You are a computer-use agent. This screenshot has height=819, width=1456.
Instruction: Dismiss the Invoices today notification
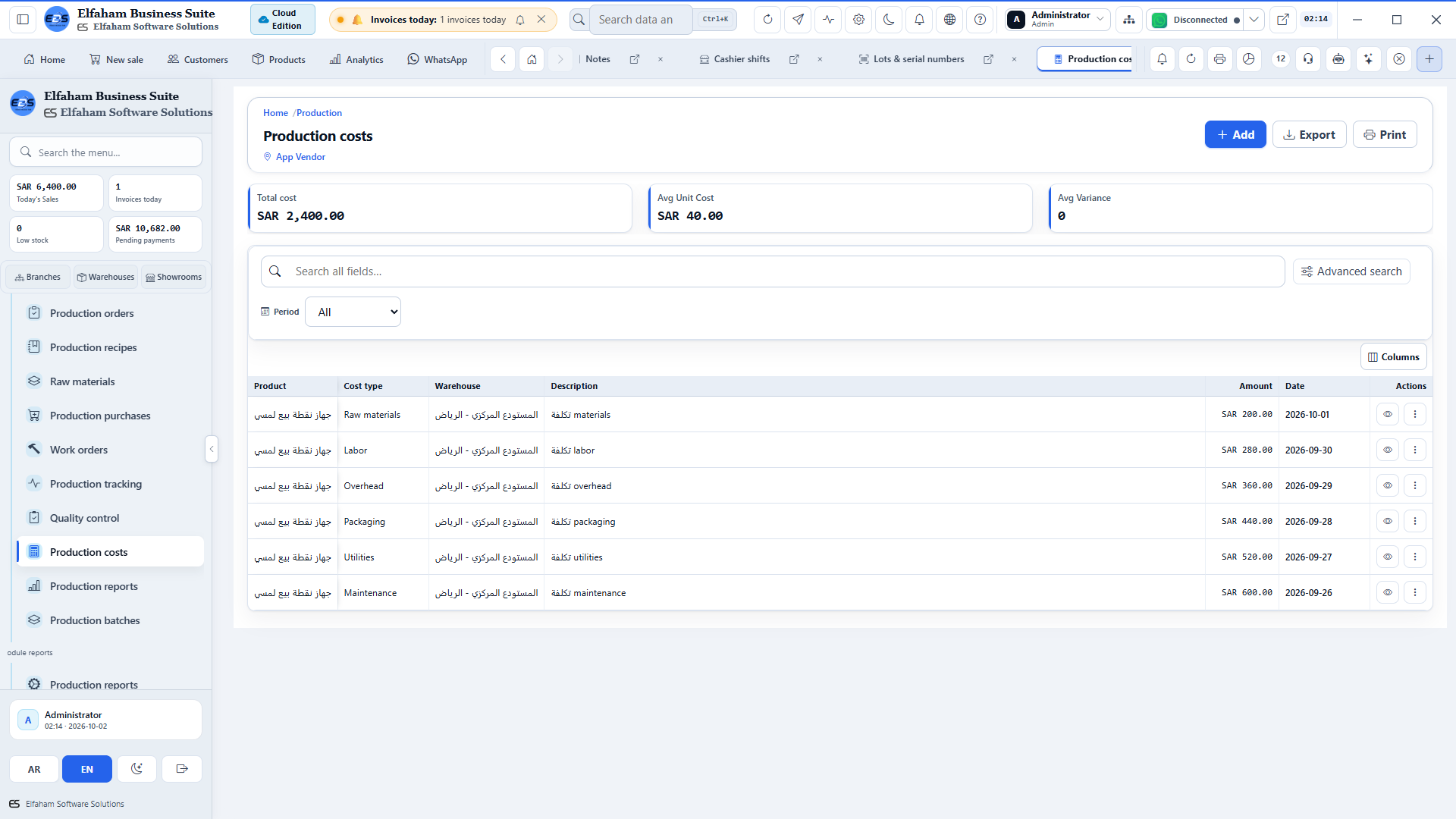click(541, 20)
